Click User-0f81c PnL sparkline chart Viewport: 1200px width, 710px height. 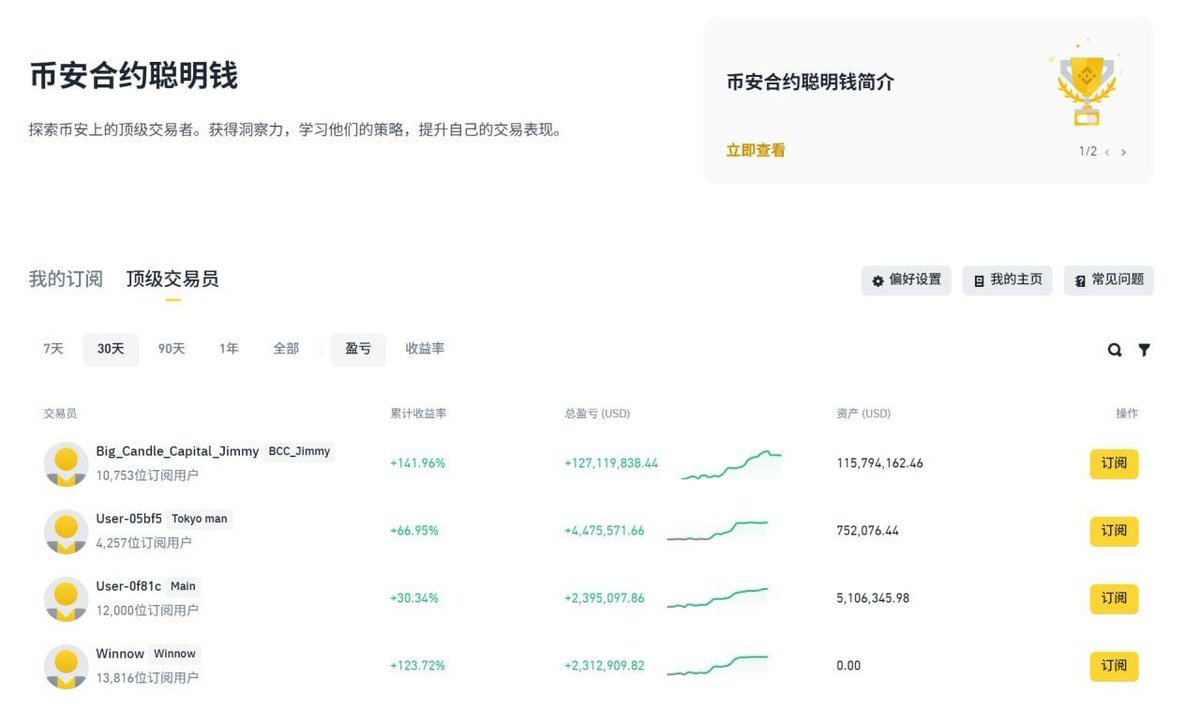[717, 598]
